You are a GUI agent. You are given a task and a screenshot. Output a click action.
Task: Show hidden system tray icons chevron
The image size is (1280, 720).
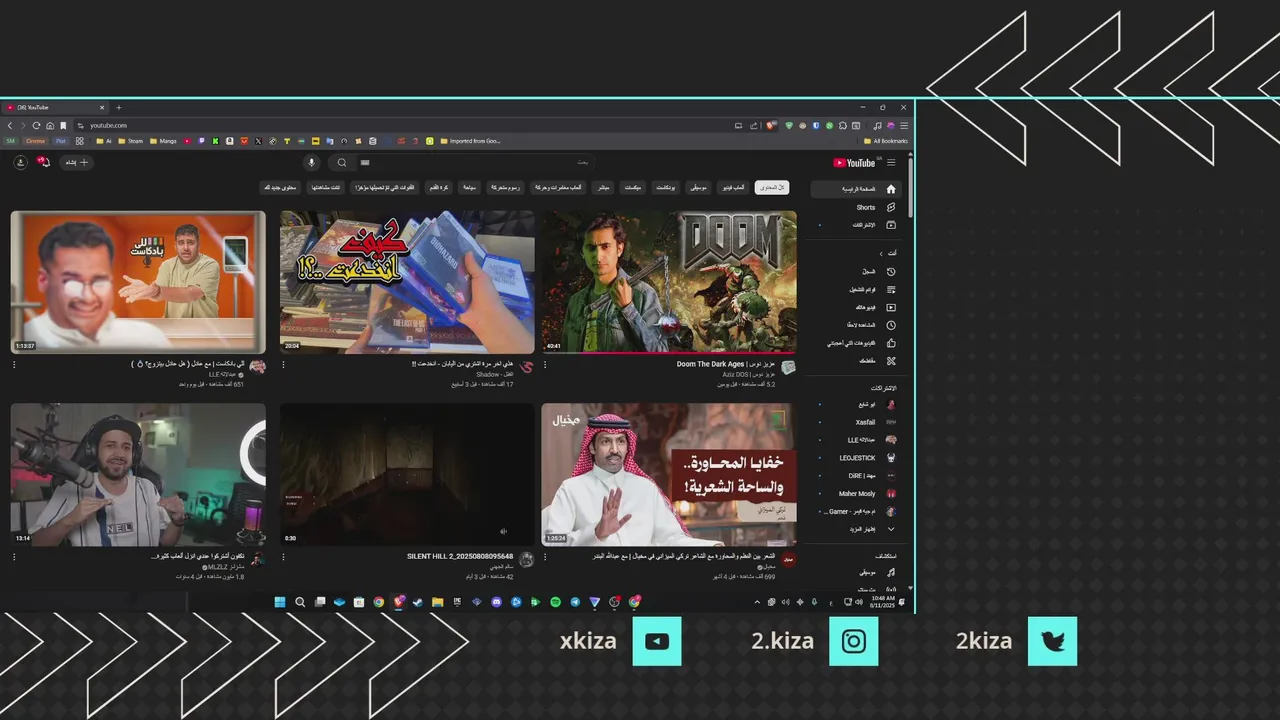click(757, 602)
